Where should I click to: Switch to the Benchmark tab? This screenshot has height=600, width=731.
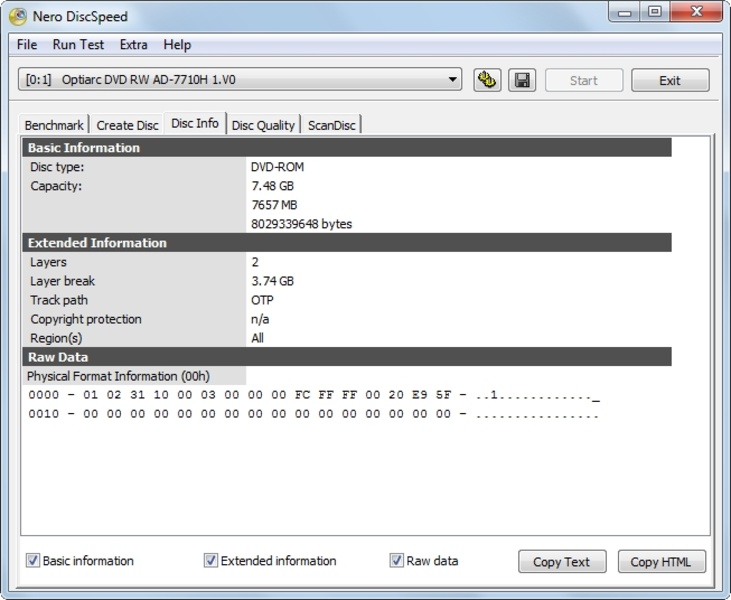[x=54, y=125]
